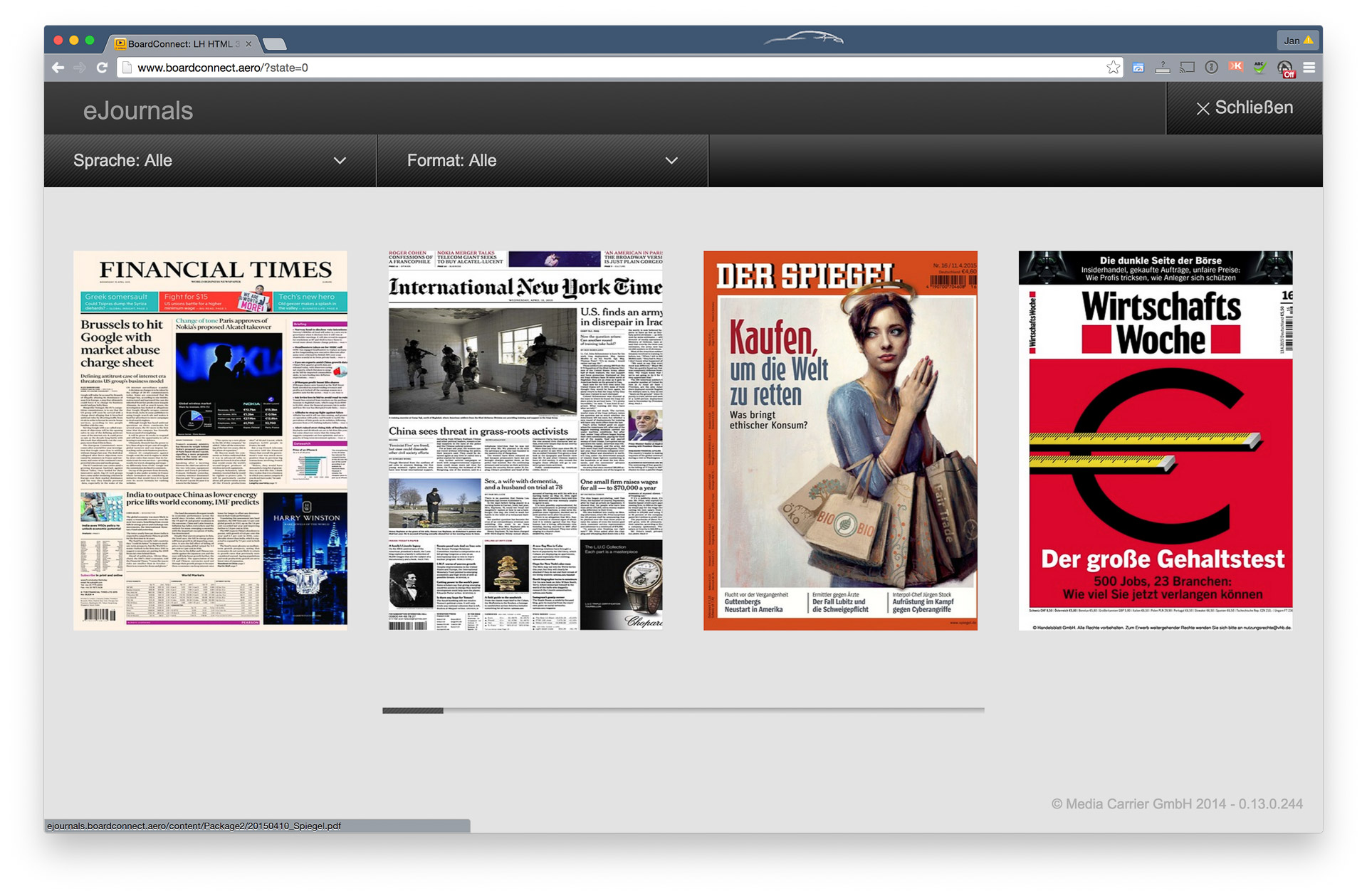Select the BoardConnect: LH HTML tab
This screenshot has height=896, width=1367.
coord(183,44)
